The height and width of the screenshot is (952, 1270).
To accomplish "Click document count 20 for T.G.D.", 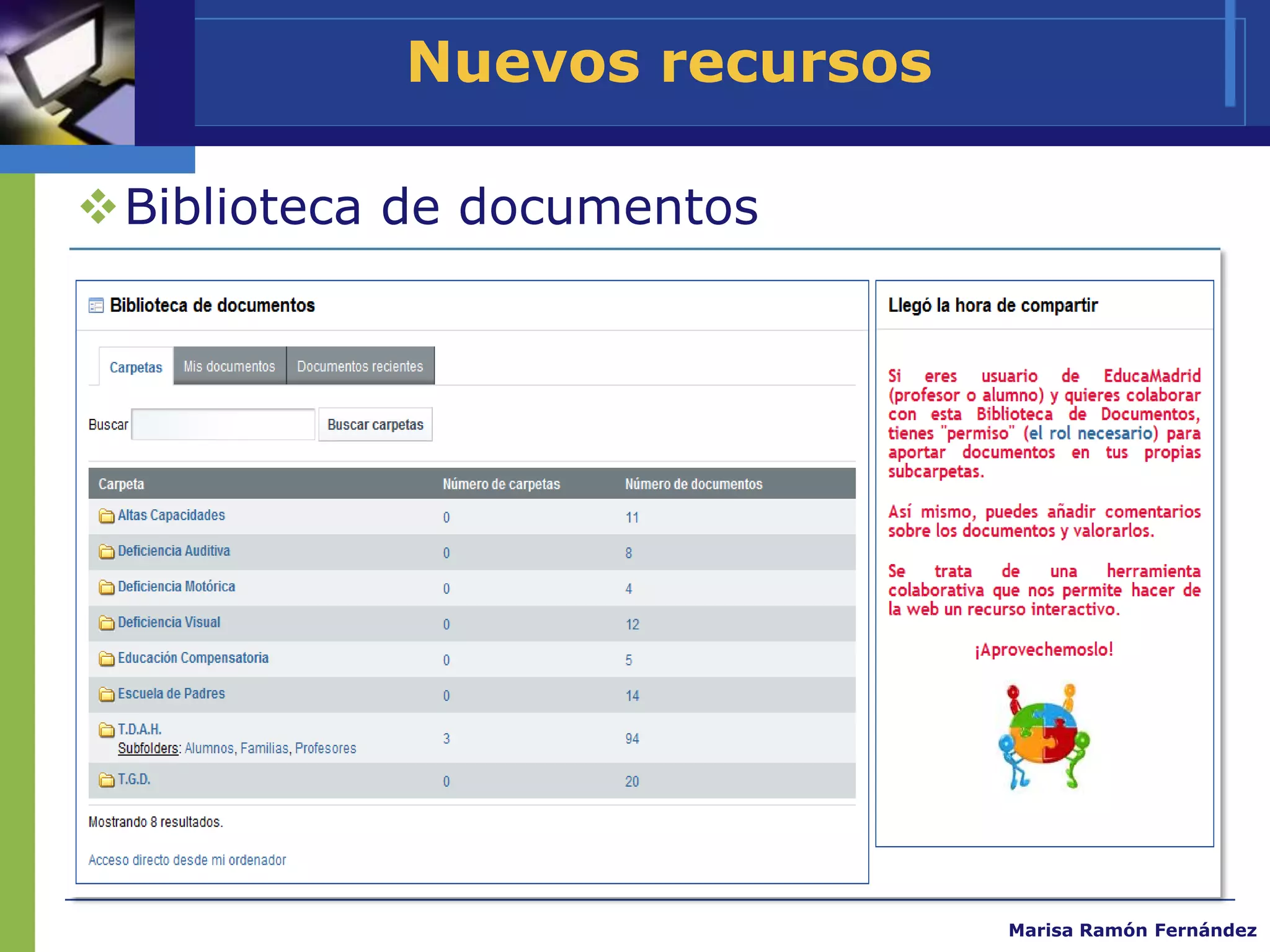I will click(632, 782).
